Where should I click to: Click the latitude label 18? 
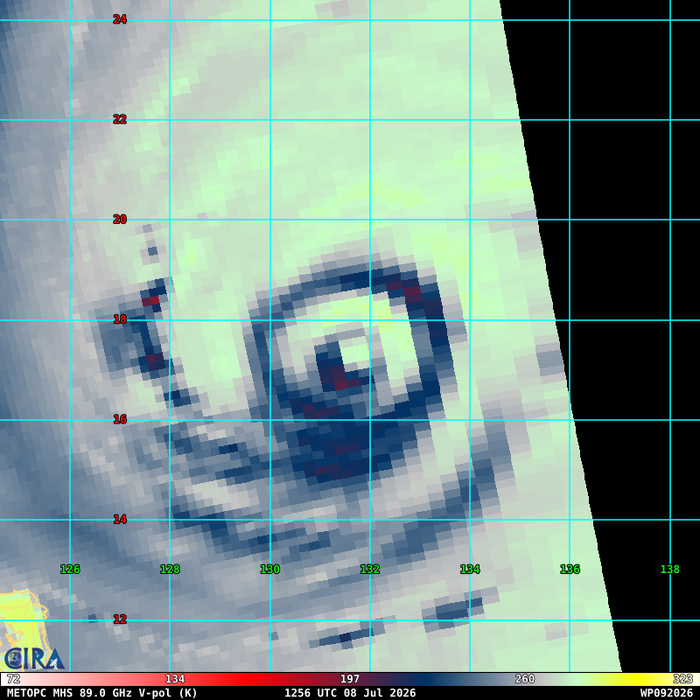pyautogui.click(x=120, y=319)
